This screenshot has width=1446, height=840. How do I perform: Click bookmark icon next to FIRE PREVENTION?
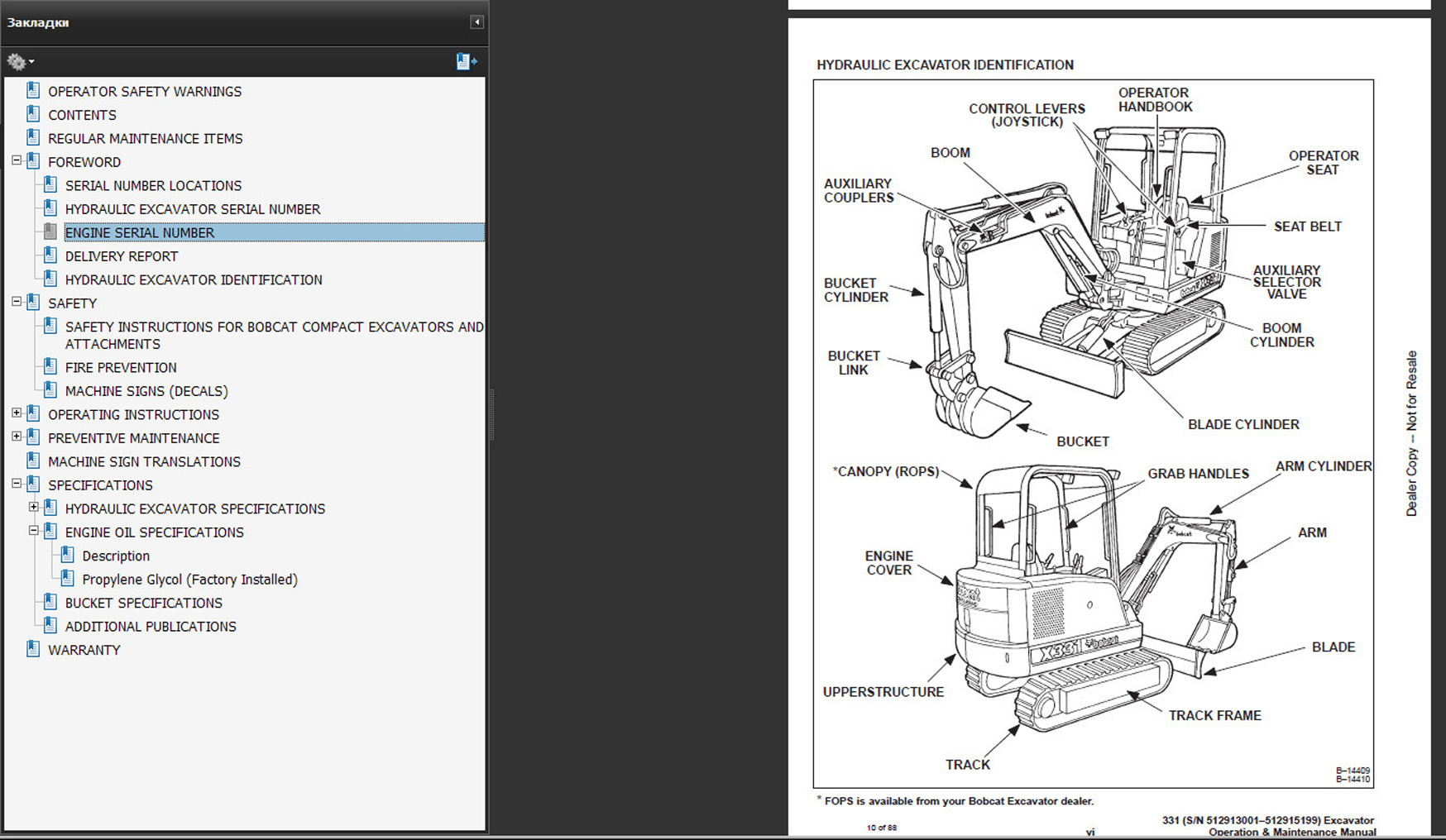pos(50,367)
